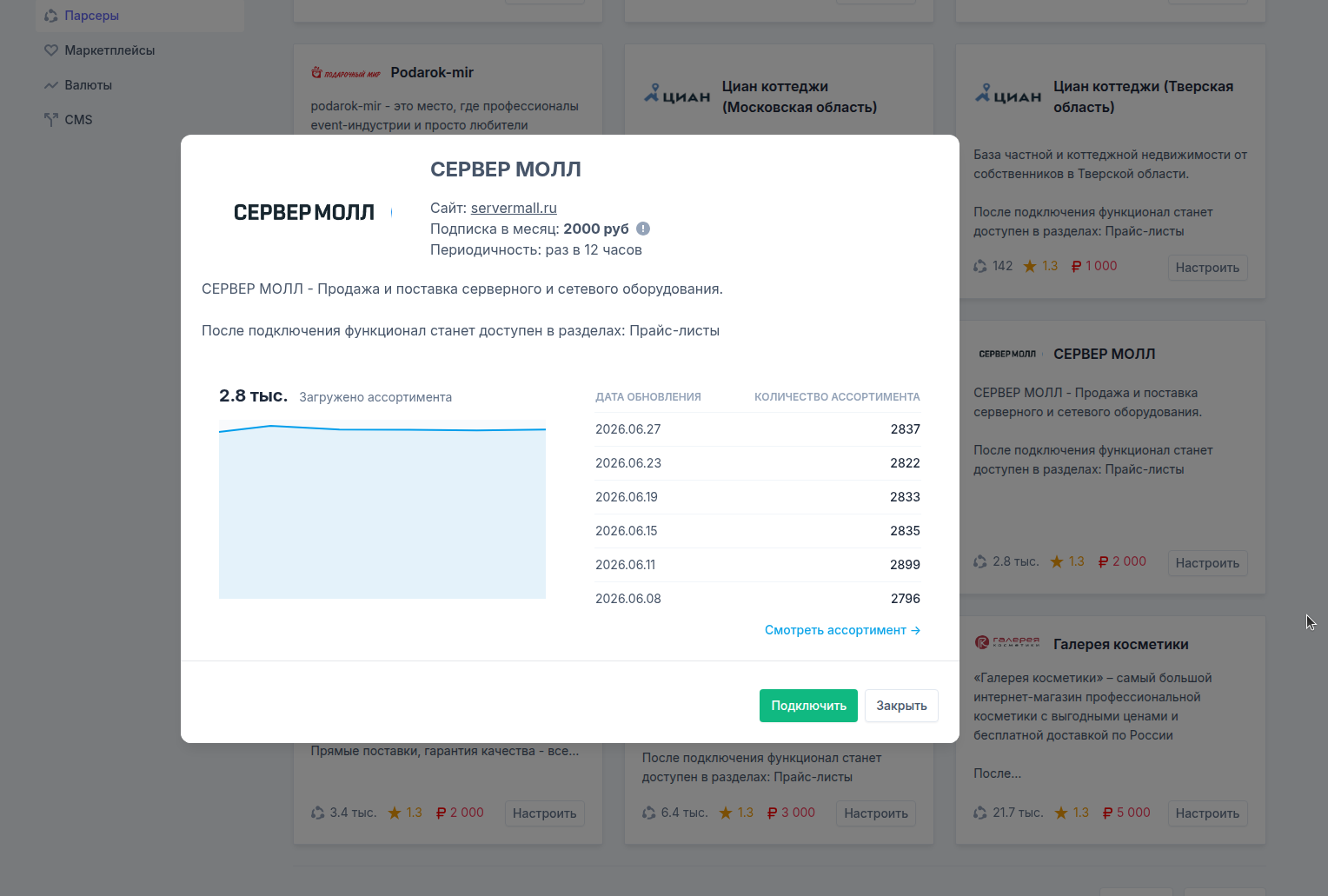Open Галерея косметики card title
This screenshot has height=896, width=1328.
click(x=1121, y=644)
